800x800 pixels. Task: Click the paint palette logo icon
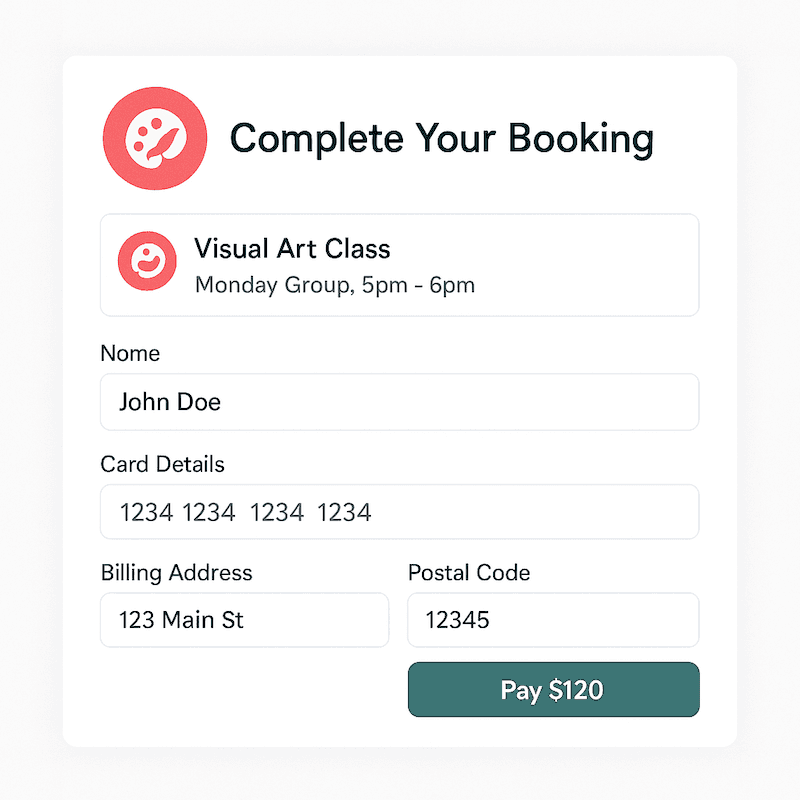click(x=155, y=138)
